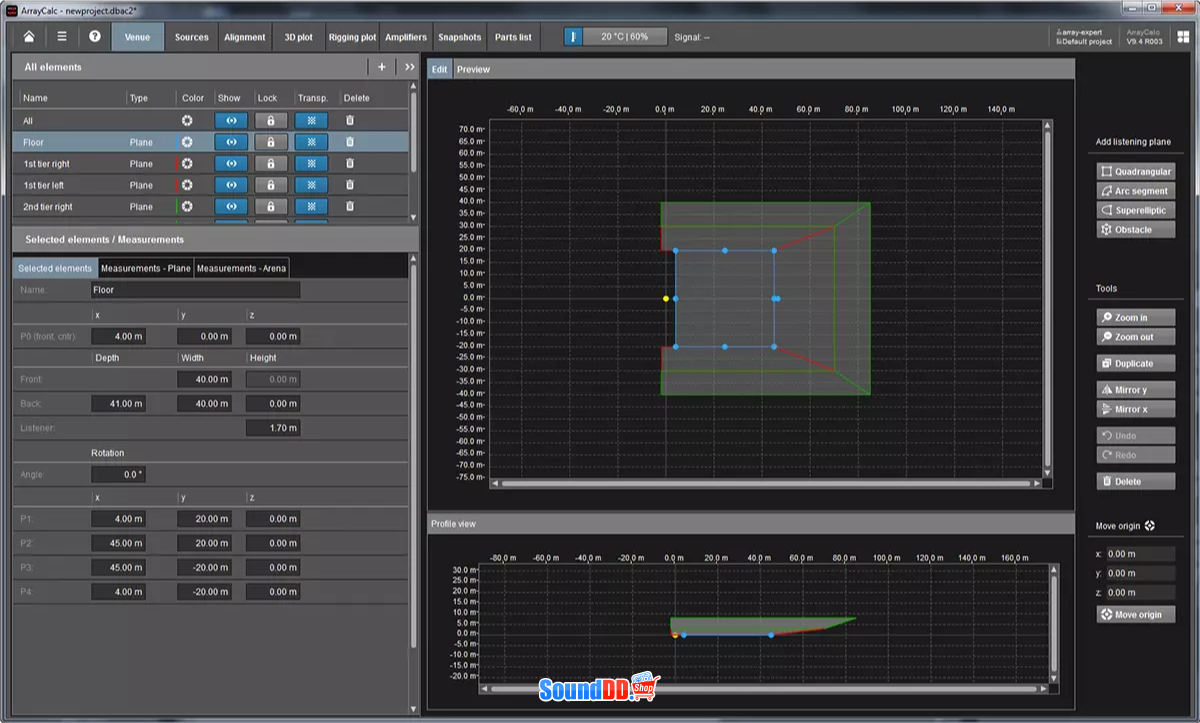Toggle transparency for All elements
This screenshot has height=723, width=1200.
click(x=311, y=120)
